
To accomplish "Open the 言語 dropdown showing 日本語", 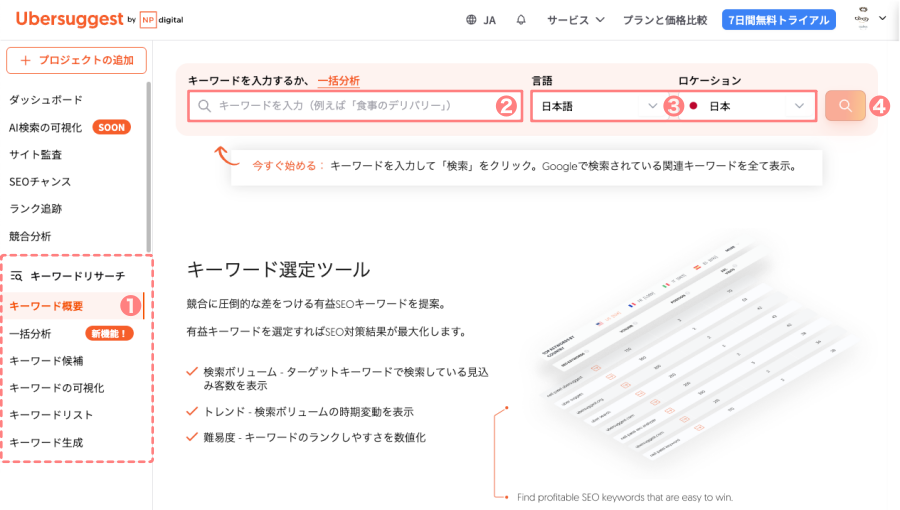I will coord(600,106).
